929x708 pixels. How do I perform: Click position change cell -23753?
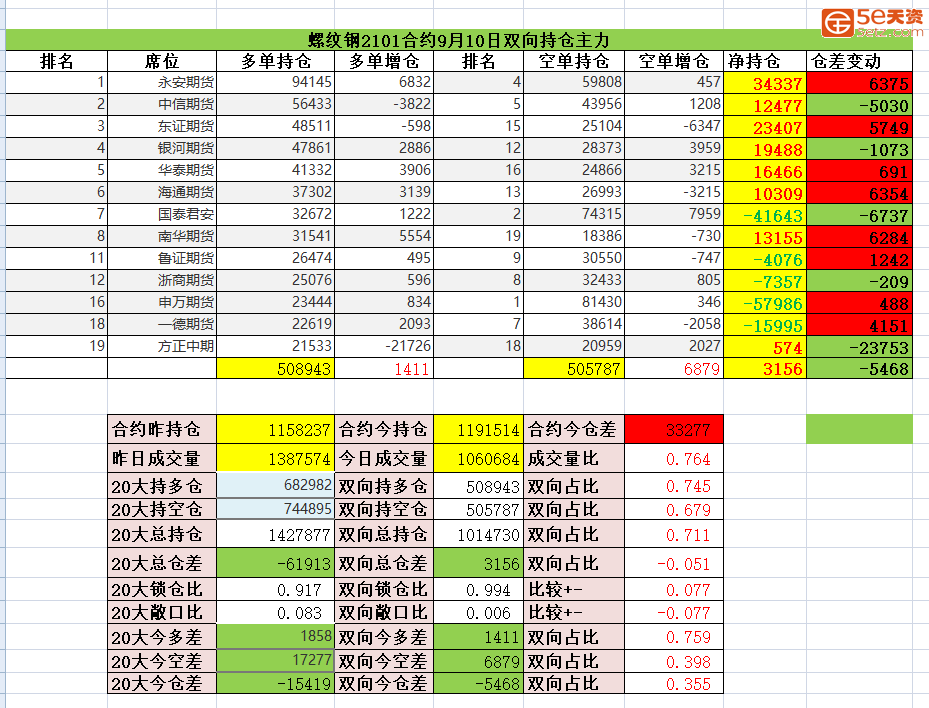860,346
